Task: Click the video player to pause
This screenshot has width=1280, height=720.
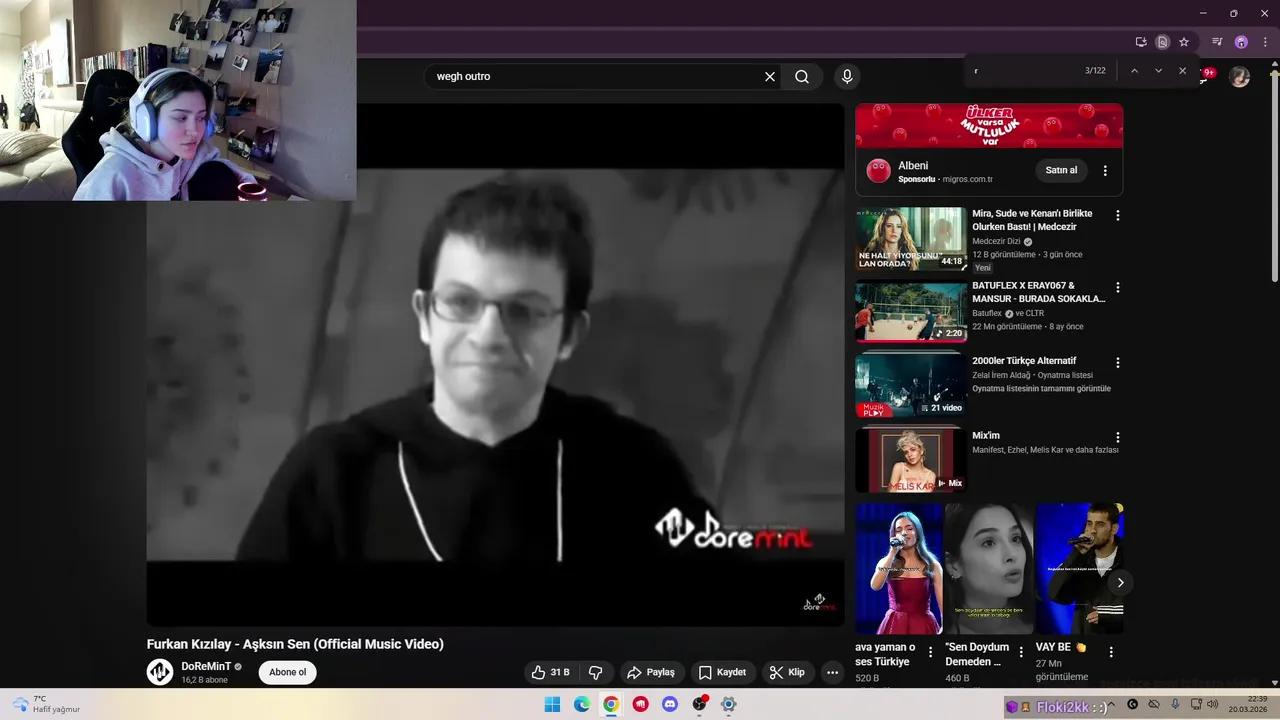Action: pos(495,365)
